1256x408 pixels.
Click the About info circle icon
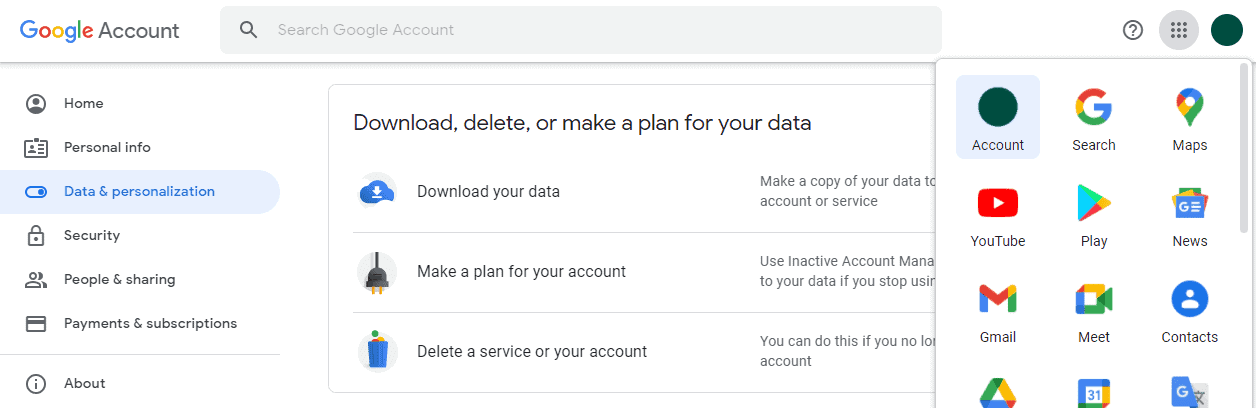(36, 384)
